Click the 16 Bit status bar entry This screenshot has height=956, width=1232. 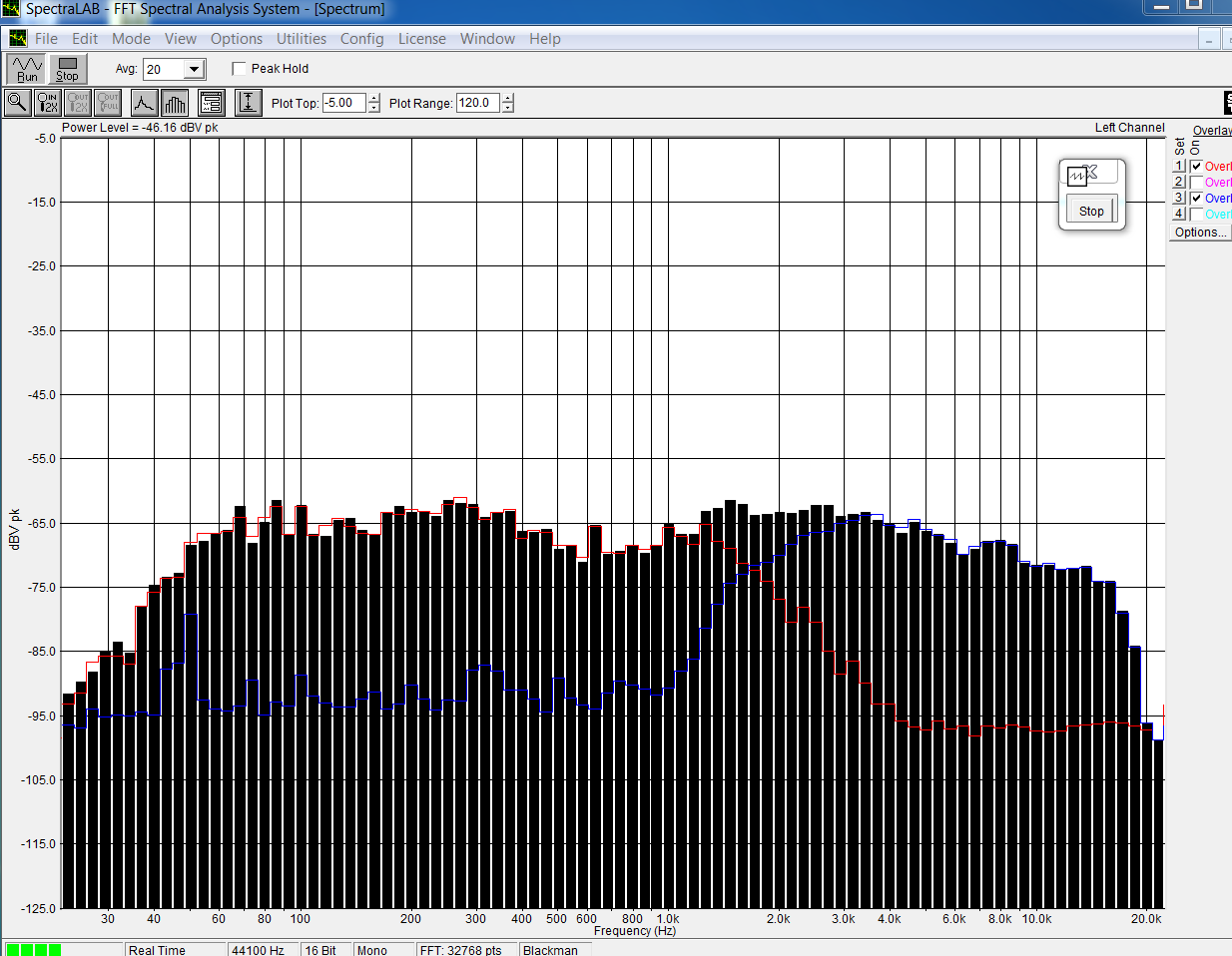tap(325, 950)
